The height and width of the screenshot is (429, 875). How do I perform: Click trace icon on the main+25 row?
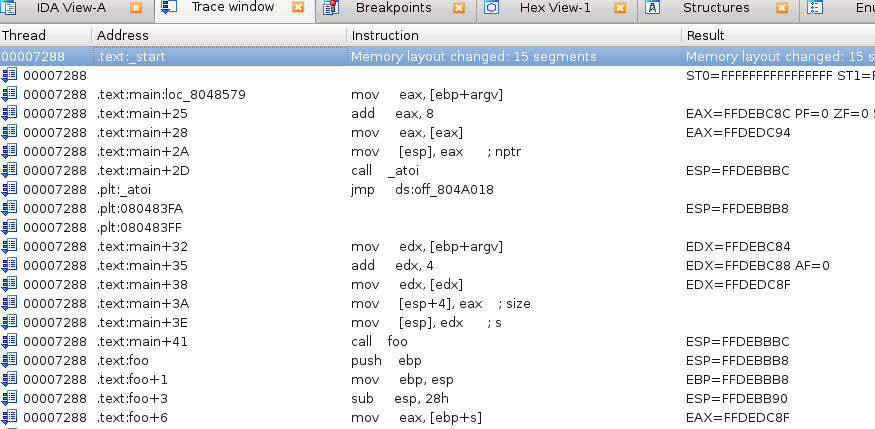click(x=9, y=113)
